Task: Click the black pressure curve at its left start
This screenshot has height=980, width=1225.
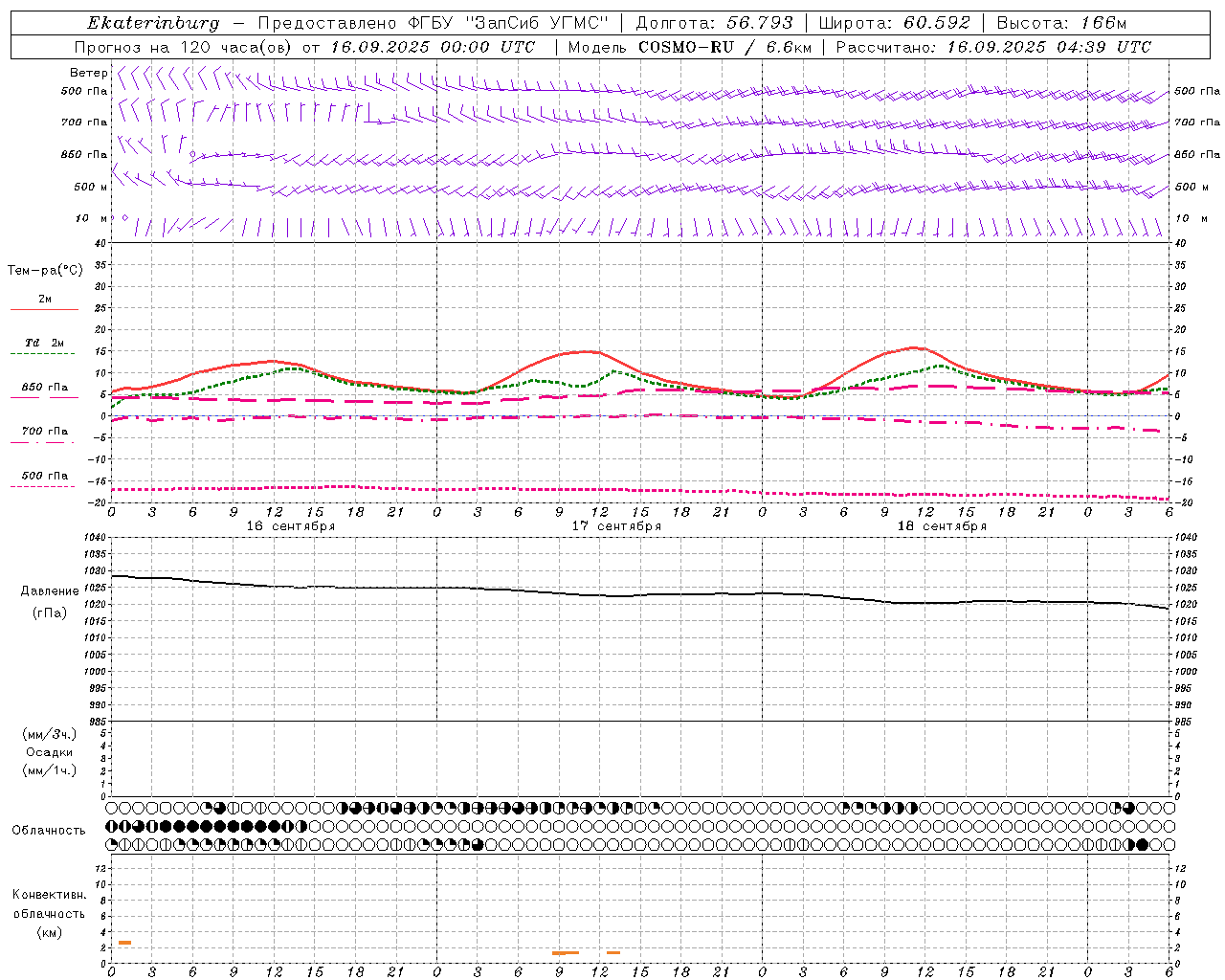Action: coord(115,576)
